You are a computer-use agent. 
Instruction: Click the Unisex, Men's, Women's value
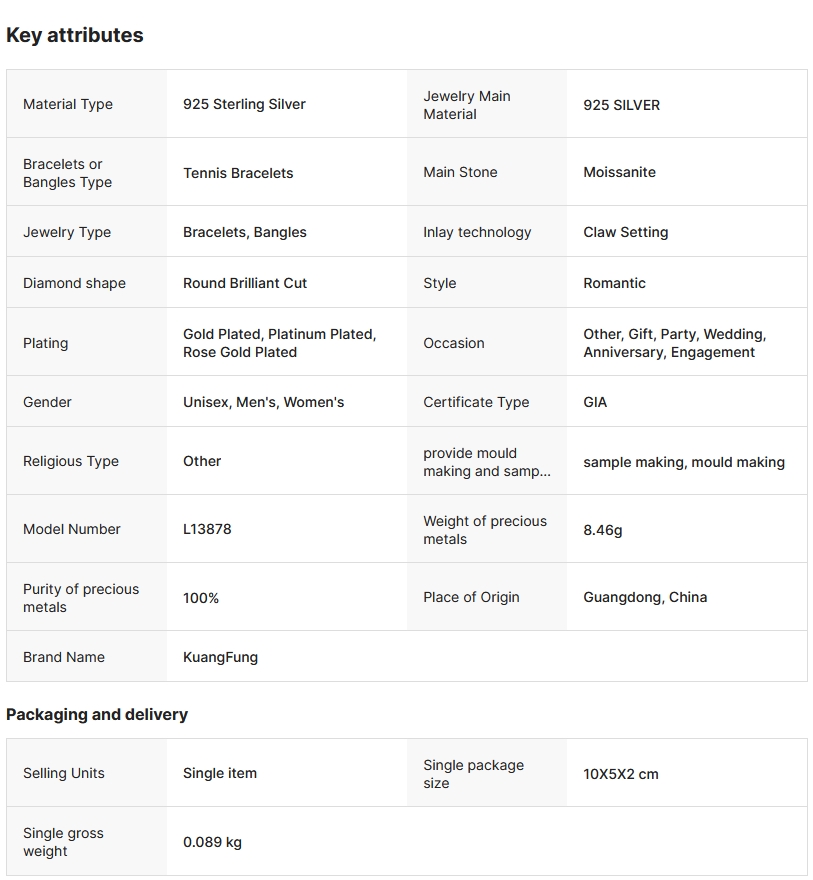coord(263,402)
